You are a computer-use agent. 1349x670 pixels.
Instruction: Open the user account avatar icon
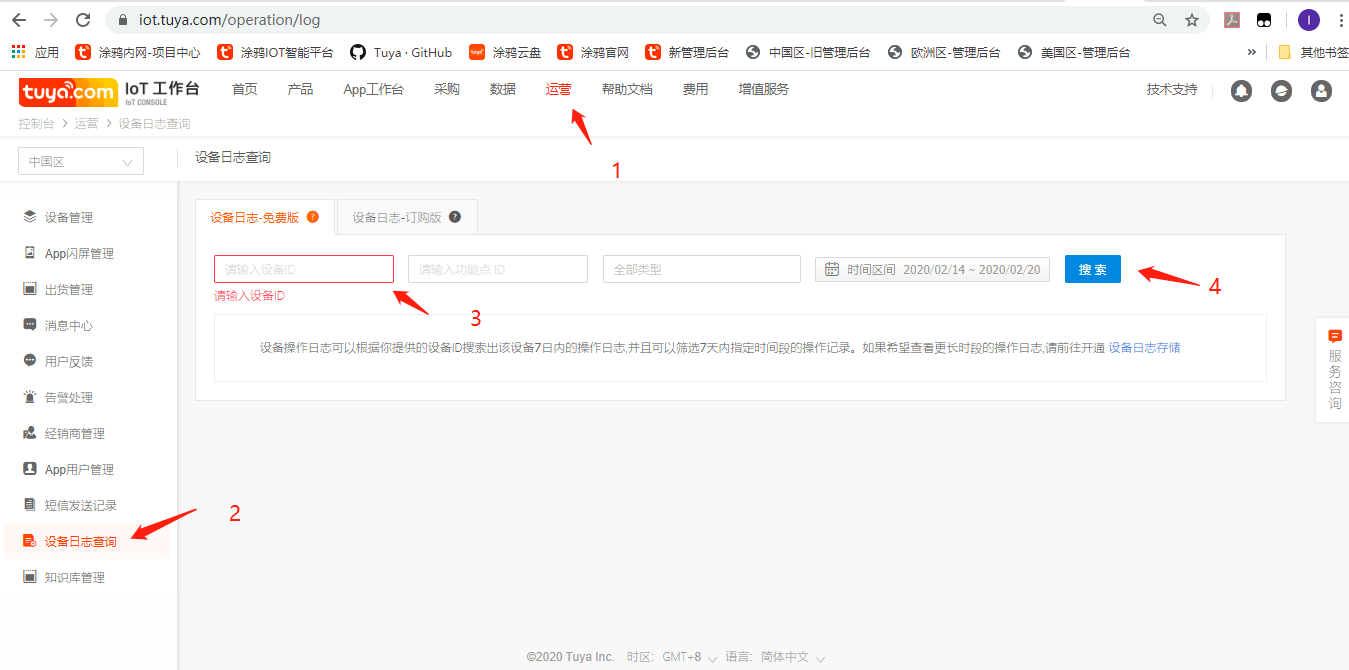point(1321,91)
